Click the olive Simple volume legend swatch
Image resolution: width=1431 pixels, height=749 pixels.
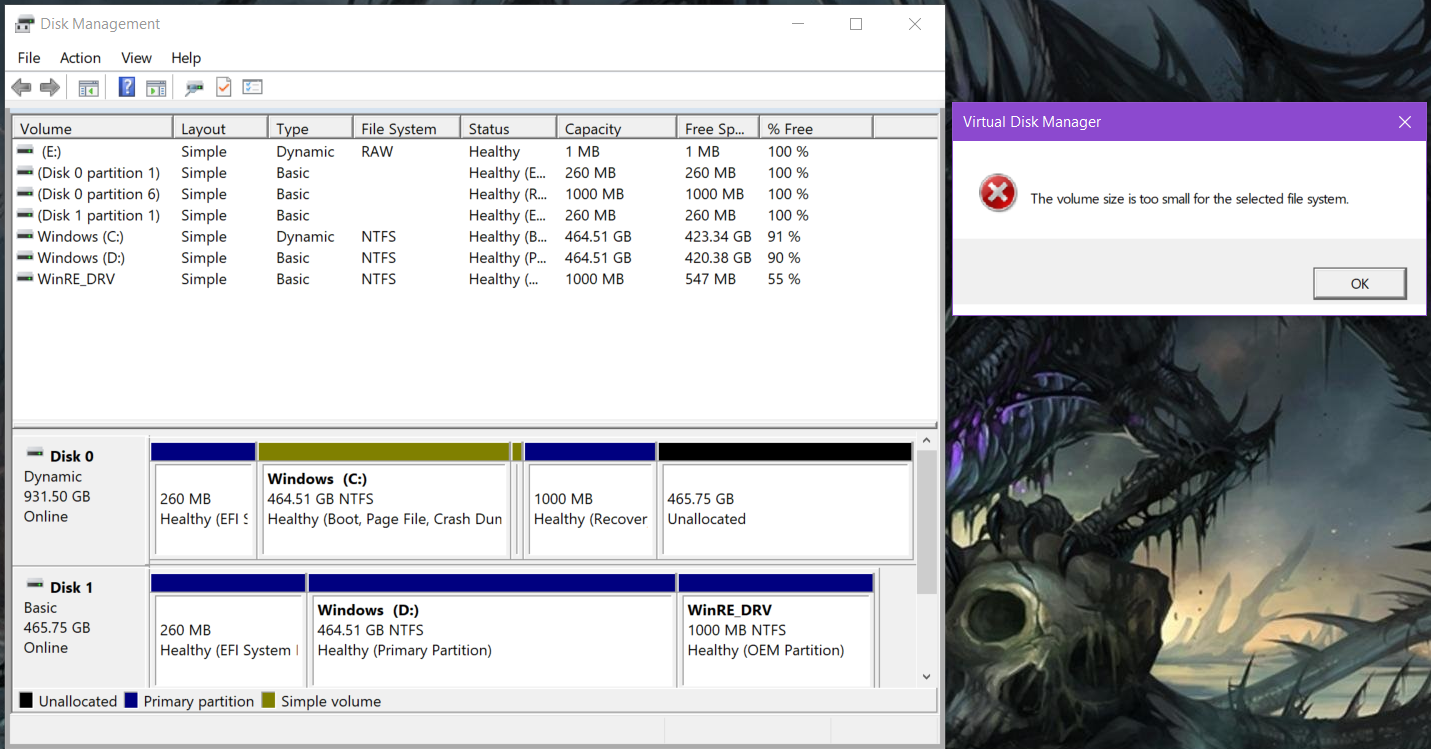point(268,700)
